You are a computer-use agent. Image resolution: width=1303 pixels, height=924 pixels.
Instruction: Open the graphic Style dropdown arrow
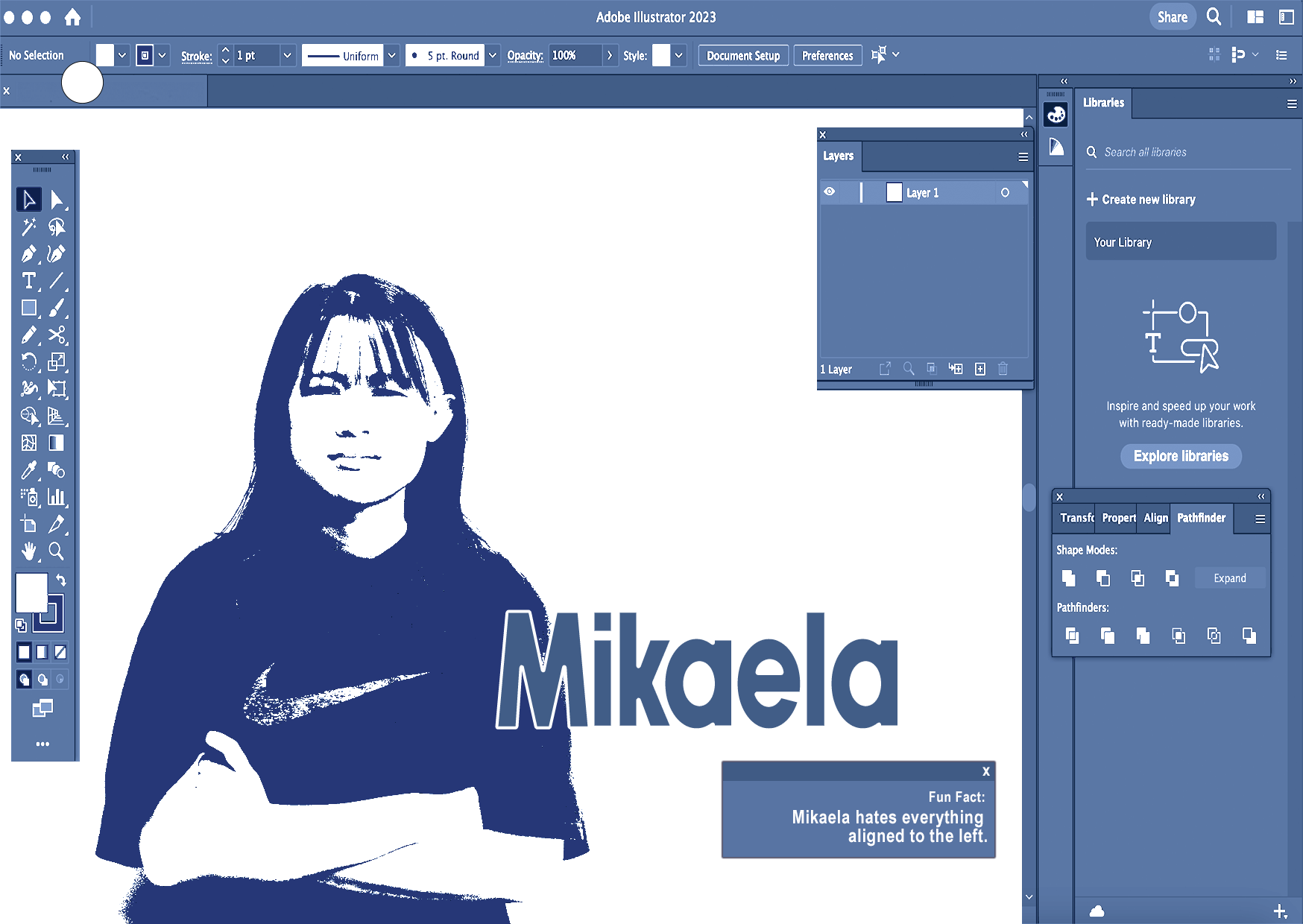[x=678, y=55]
